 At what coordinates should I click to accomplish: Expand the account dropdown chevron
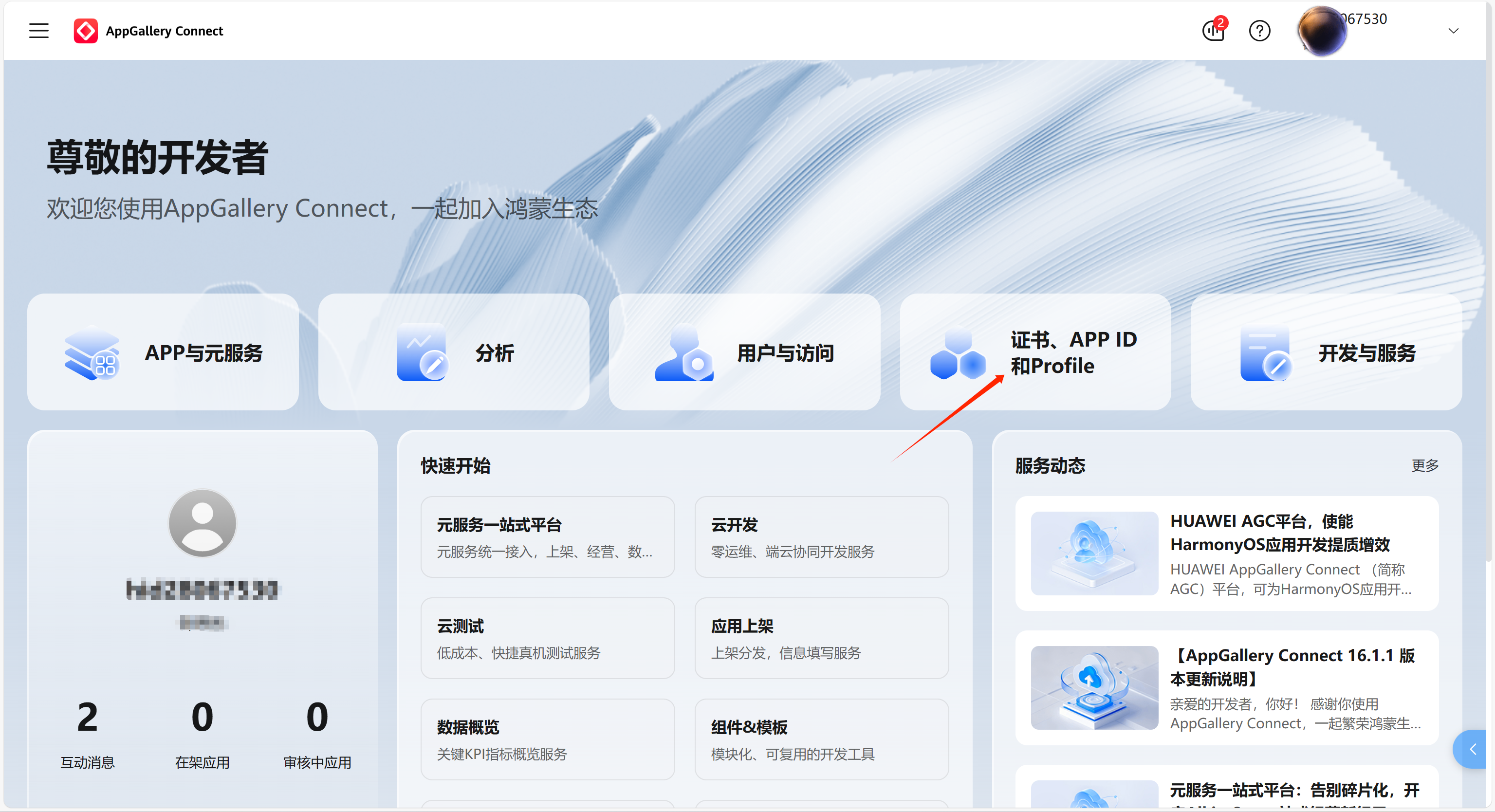pyautogui.click(x=1453, y=31)
